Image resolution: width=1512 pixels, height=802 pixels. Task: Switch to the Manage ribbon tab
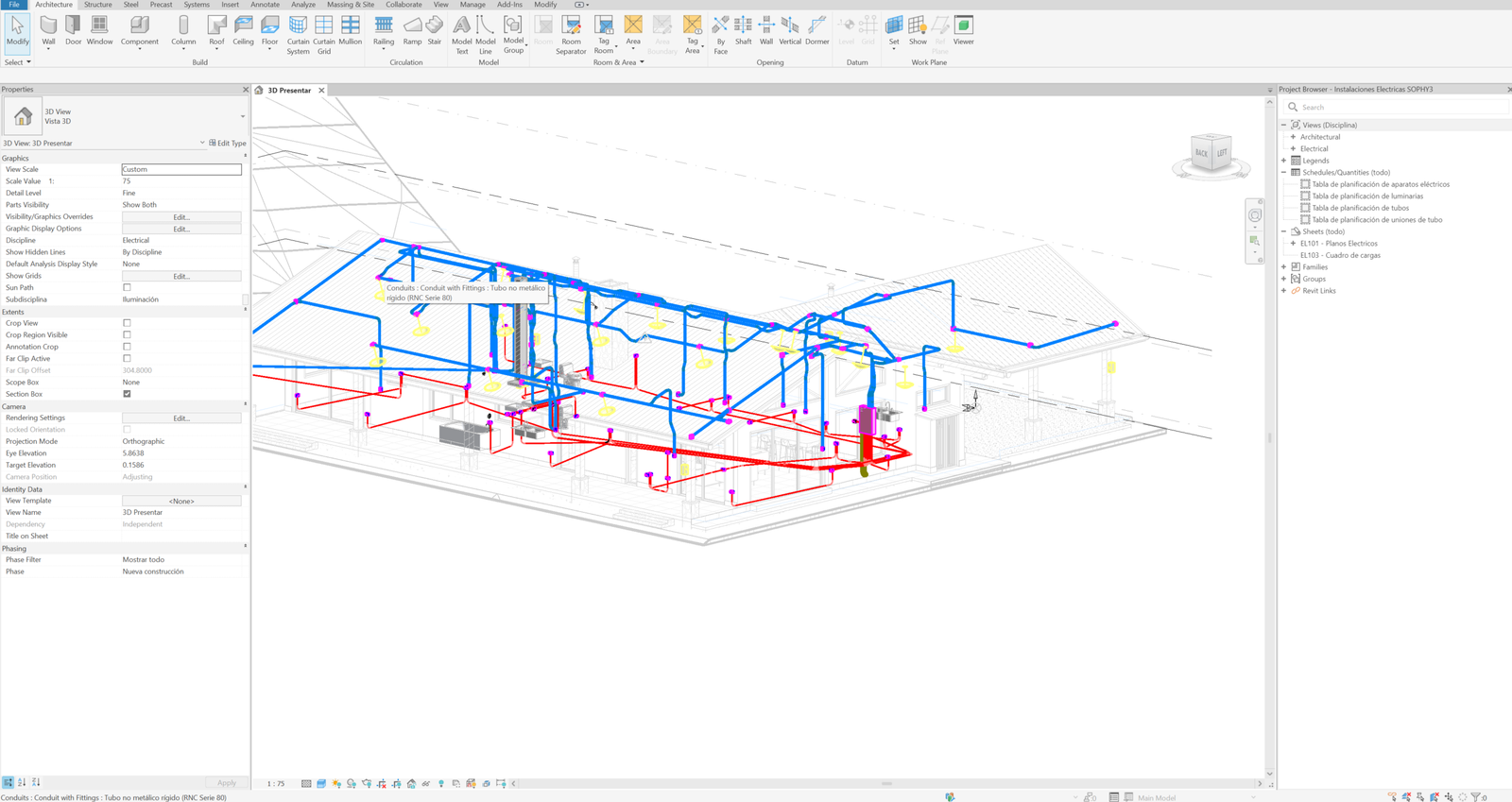point(472,5)
